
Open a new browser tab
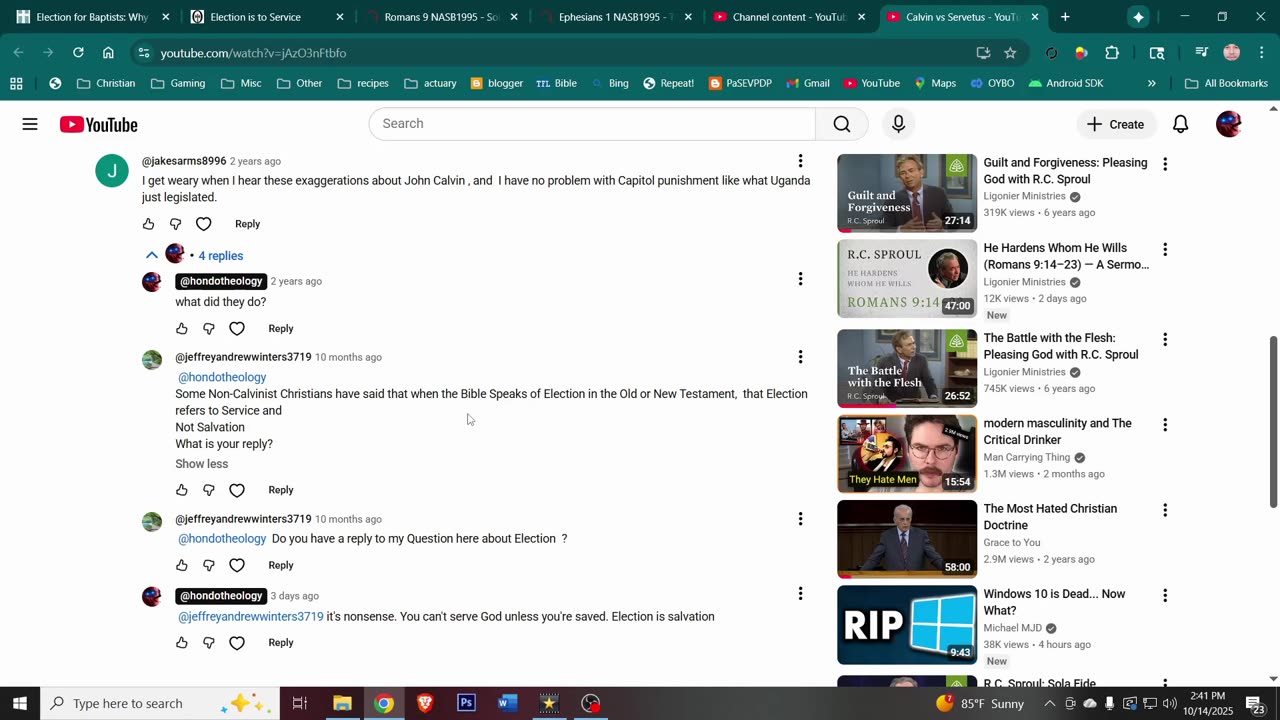tap(1065, 17)
